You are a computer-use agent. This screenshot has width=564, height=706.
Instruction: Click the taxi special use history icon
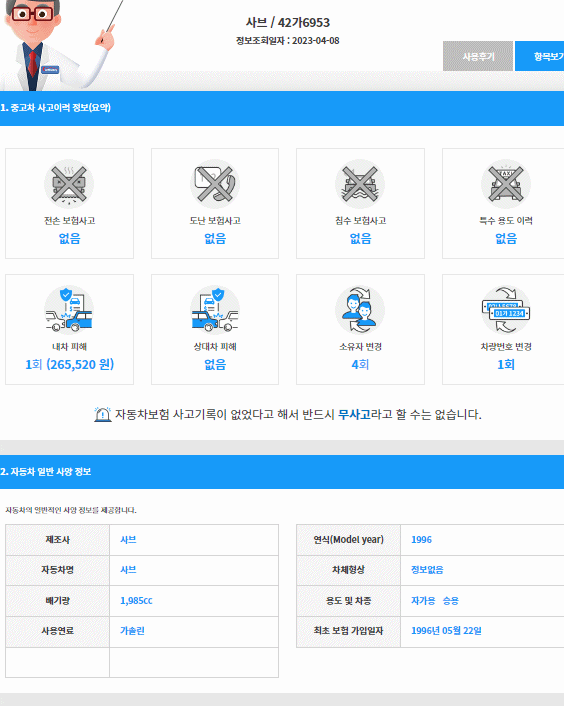pos(506,184)
